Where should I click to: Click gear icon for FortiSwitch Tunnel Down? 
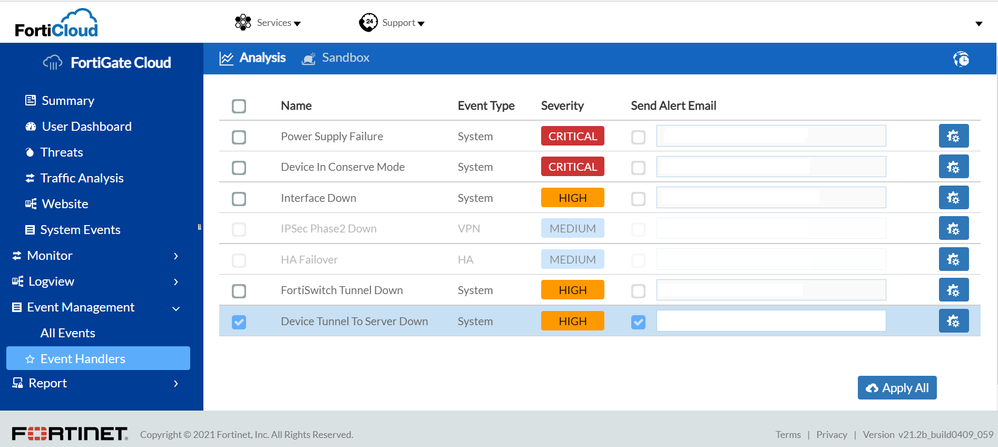(953, 290)
